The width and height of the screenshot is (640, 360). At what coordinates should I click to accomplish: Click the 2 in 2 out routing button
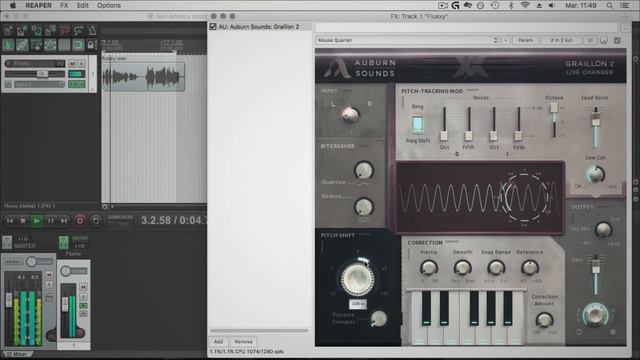(561, 40)
